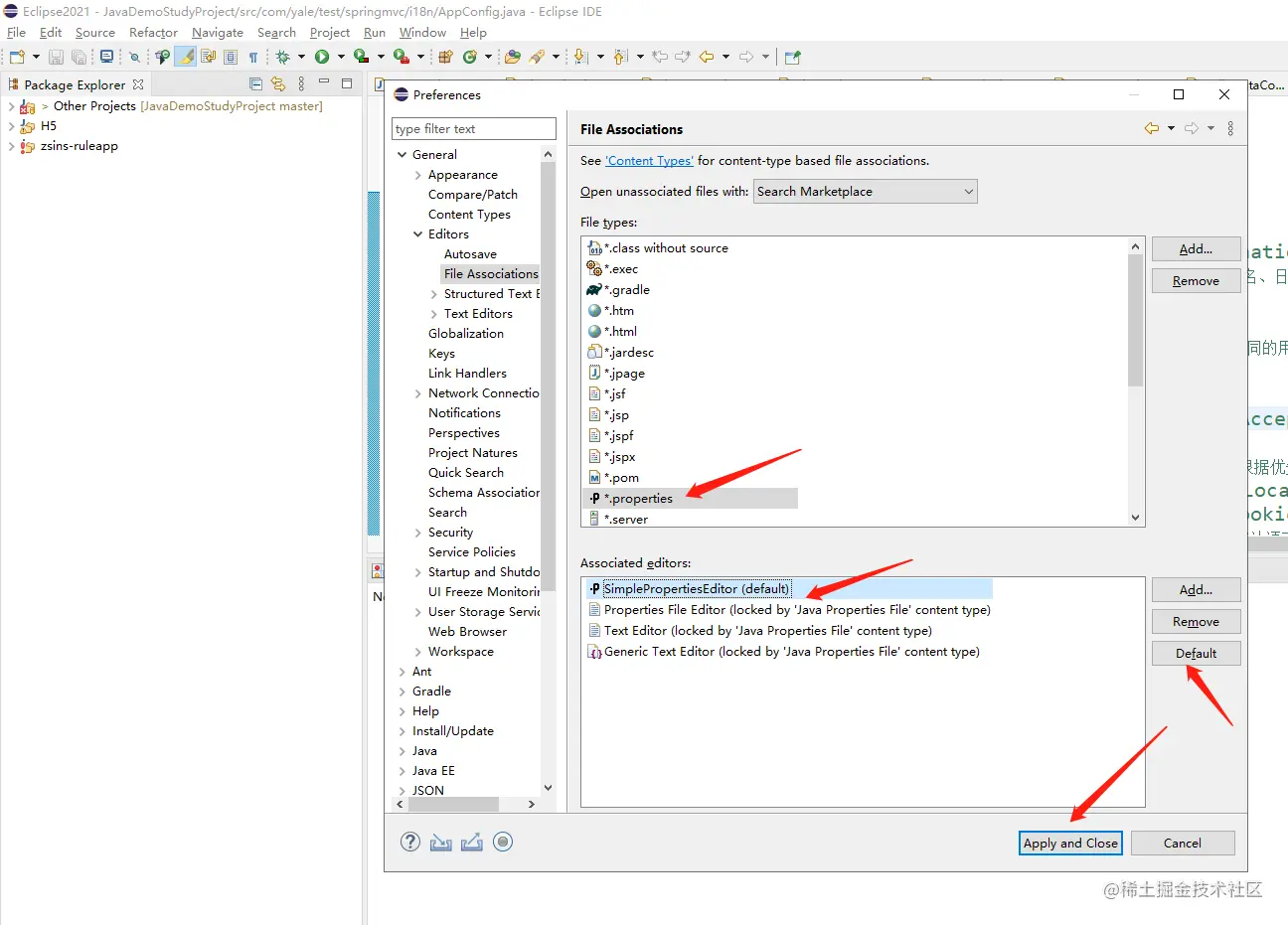Click the New Java Package icon in toolbar

(x=445, y=57)
